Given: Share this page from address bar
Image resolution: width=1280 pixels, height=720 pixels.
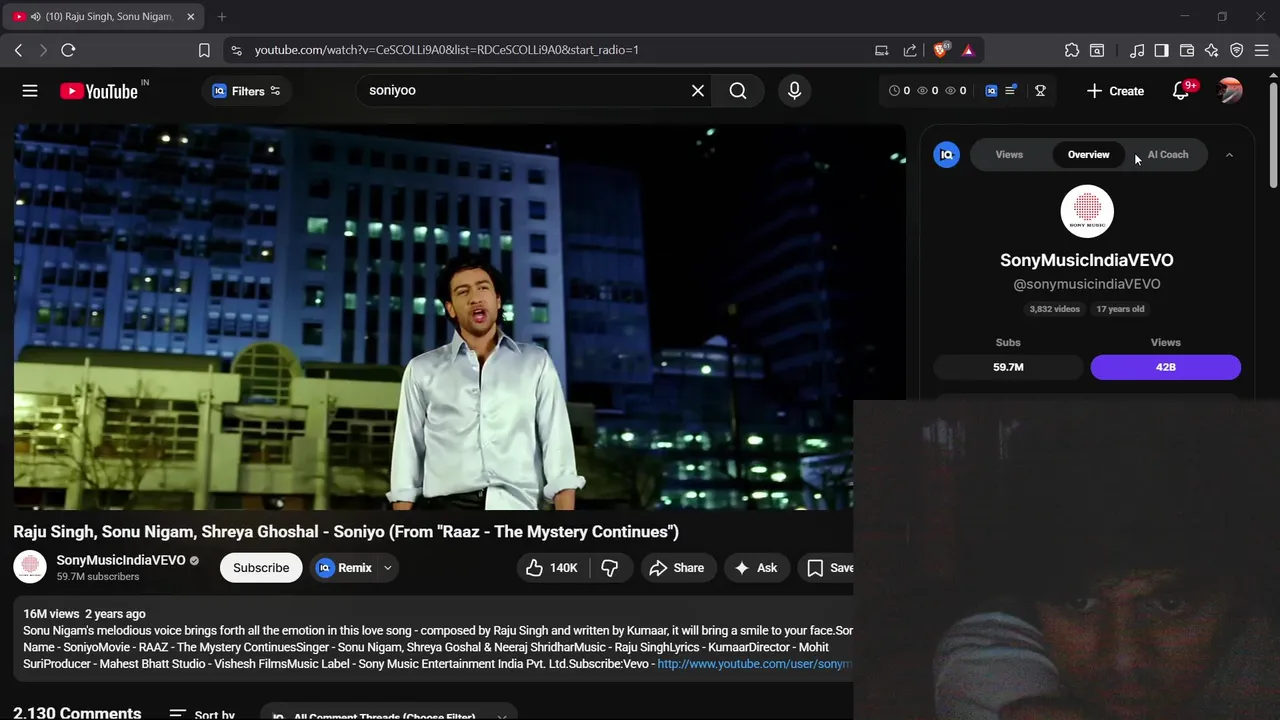Looking at the screenshot, I should pos(910,50).
